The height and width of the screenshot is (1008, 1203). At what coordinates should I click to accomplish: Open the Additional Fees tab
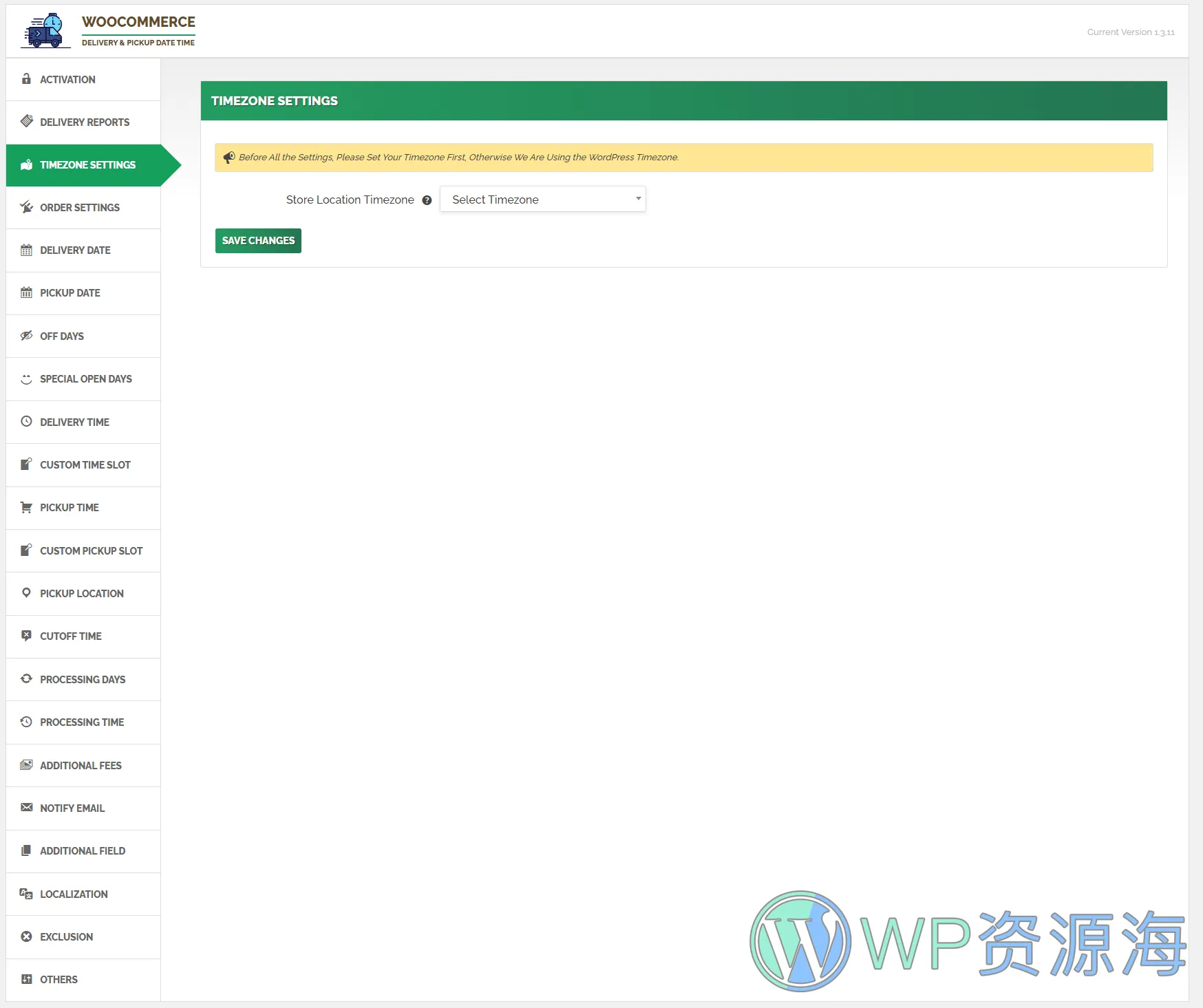[81, 766]
